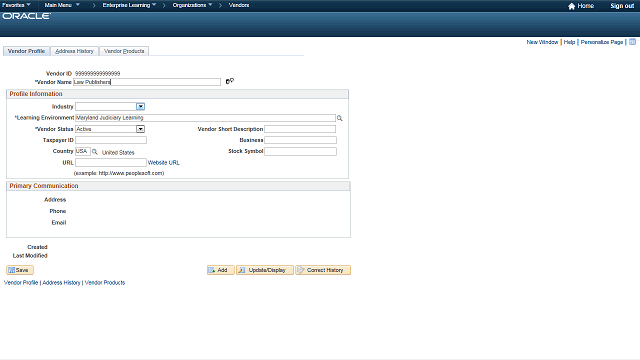This screenshot has height=360, width=640.
Task: Click Personalize Page link
Action: tap(602, 42)
